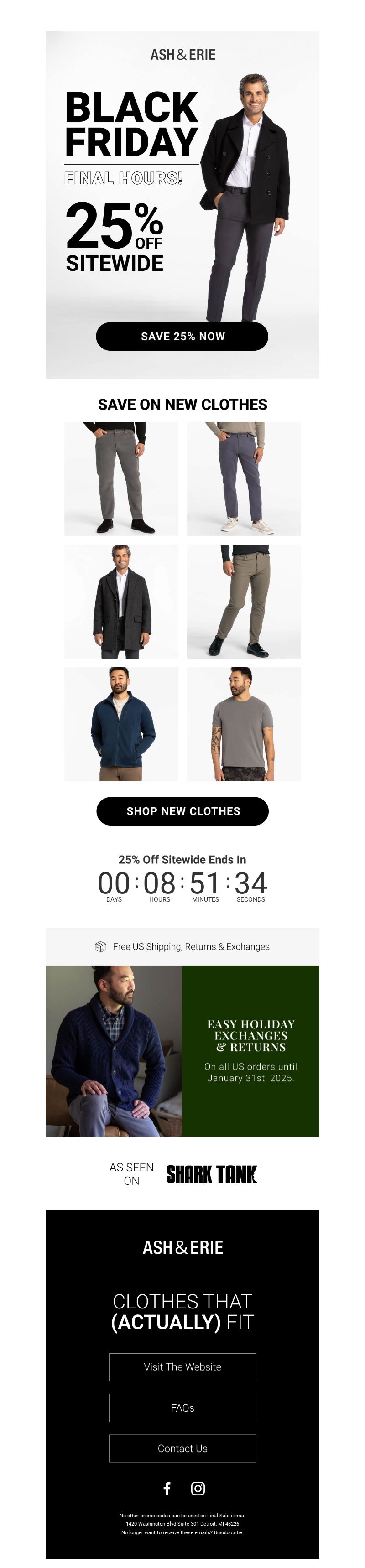Open the navy blue pants photo
365x1568 pixels.
(244, 479)
